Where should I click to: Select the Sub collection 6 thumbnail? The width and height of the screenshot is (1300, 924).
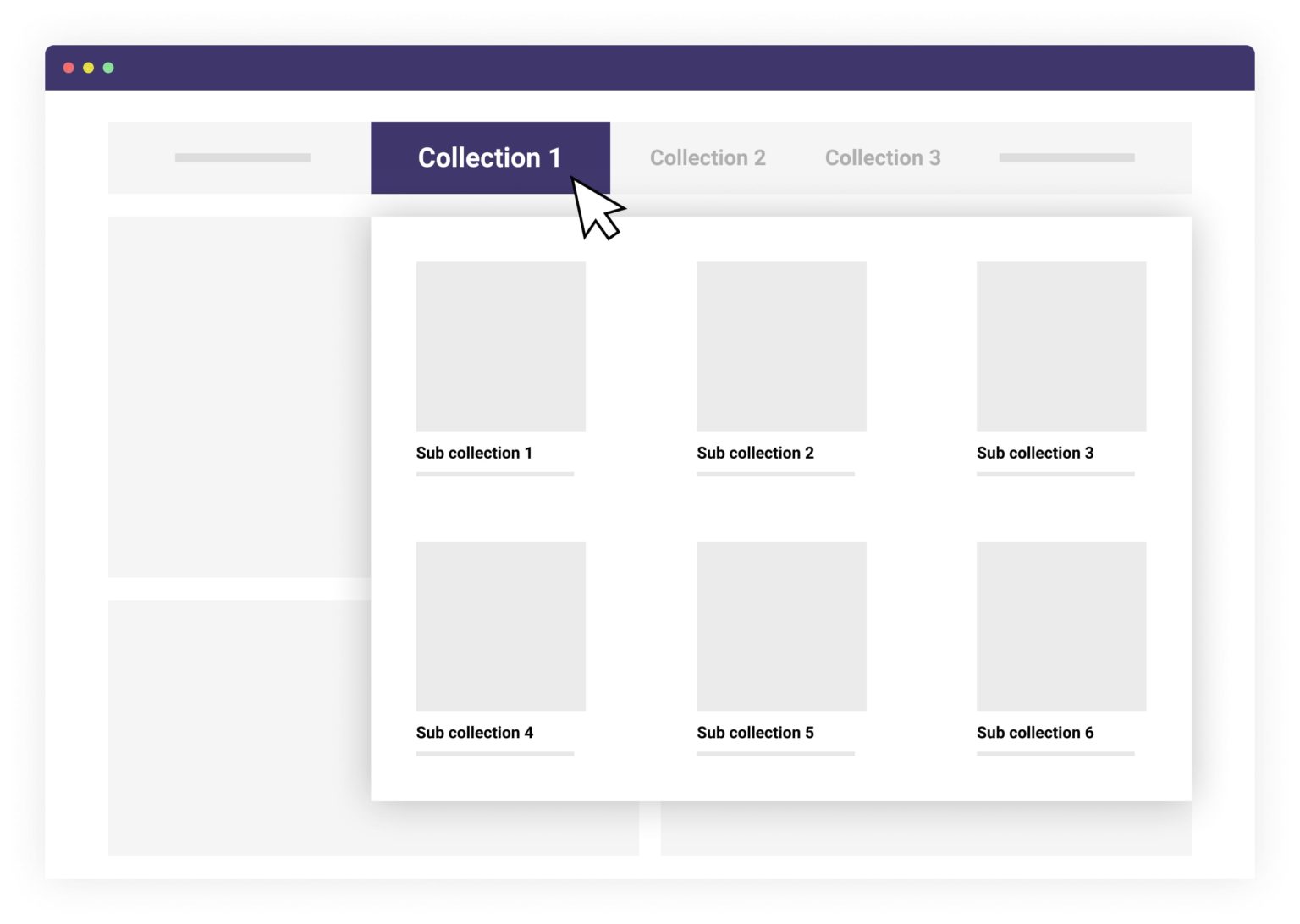coord(1061,626)
